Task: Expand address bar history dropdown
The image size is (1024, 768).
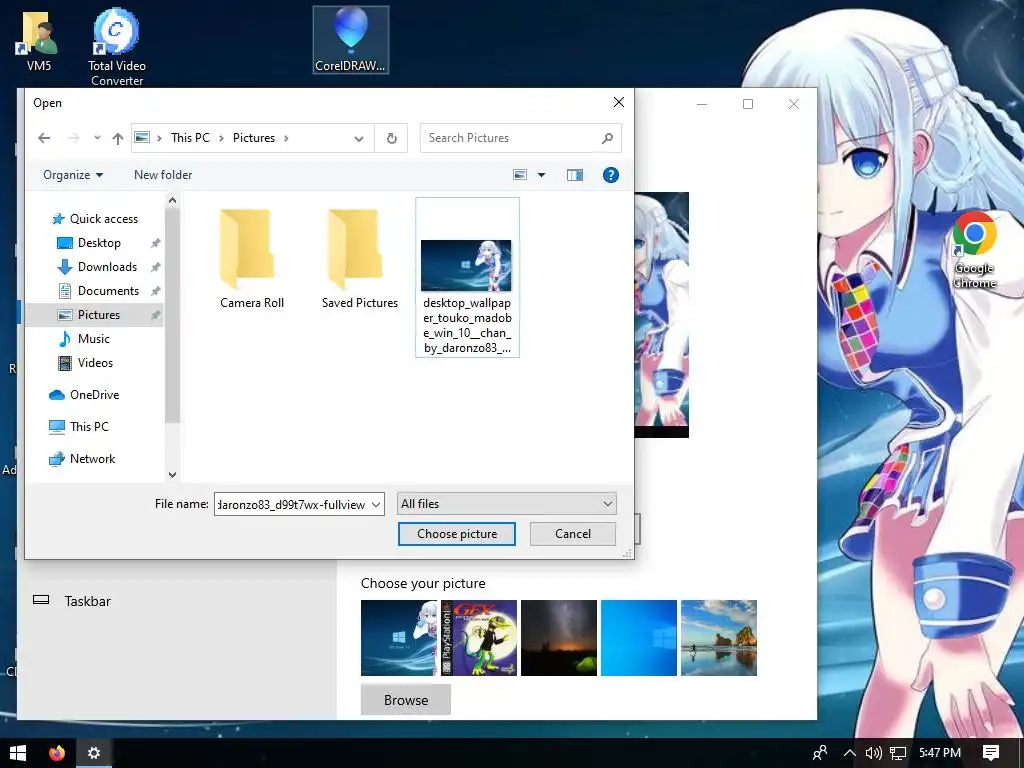Action: (359, 138)
